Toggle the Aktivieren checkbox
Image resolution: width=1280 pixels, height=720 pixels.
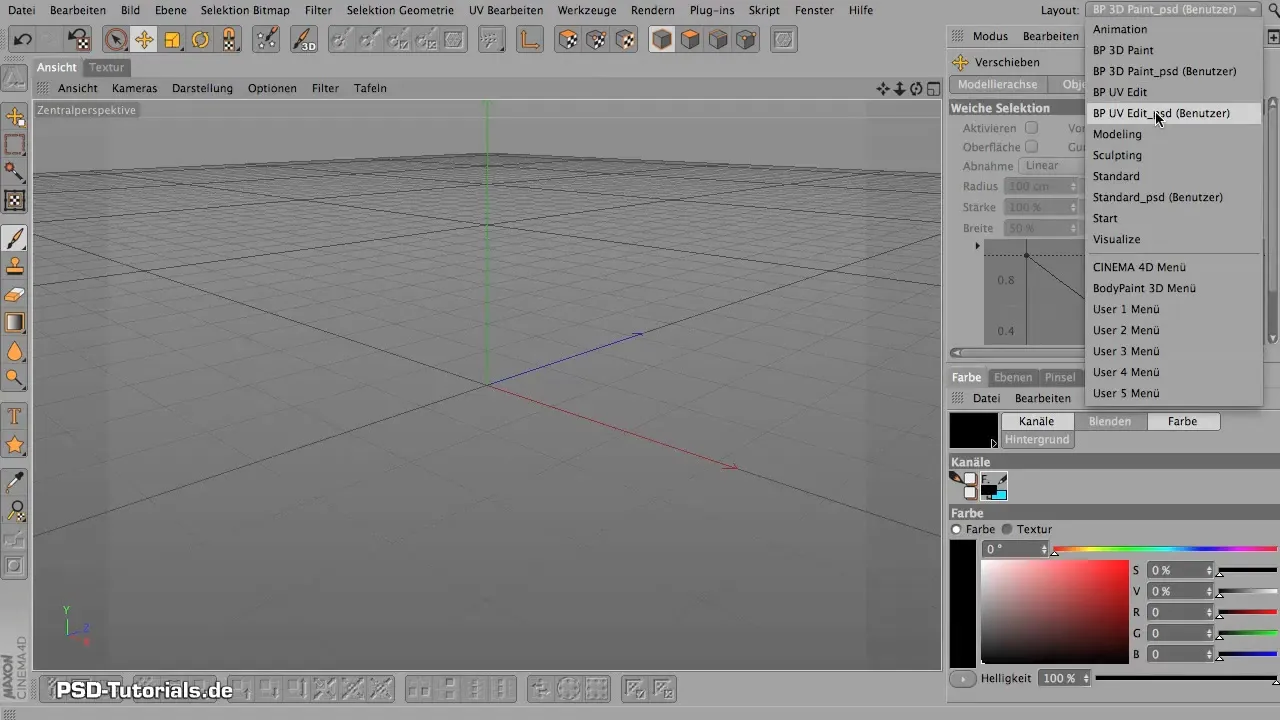[x=1031, y=128]
